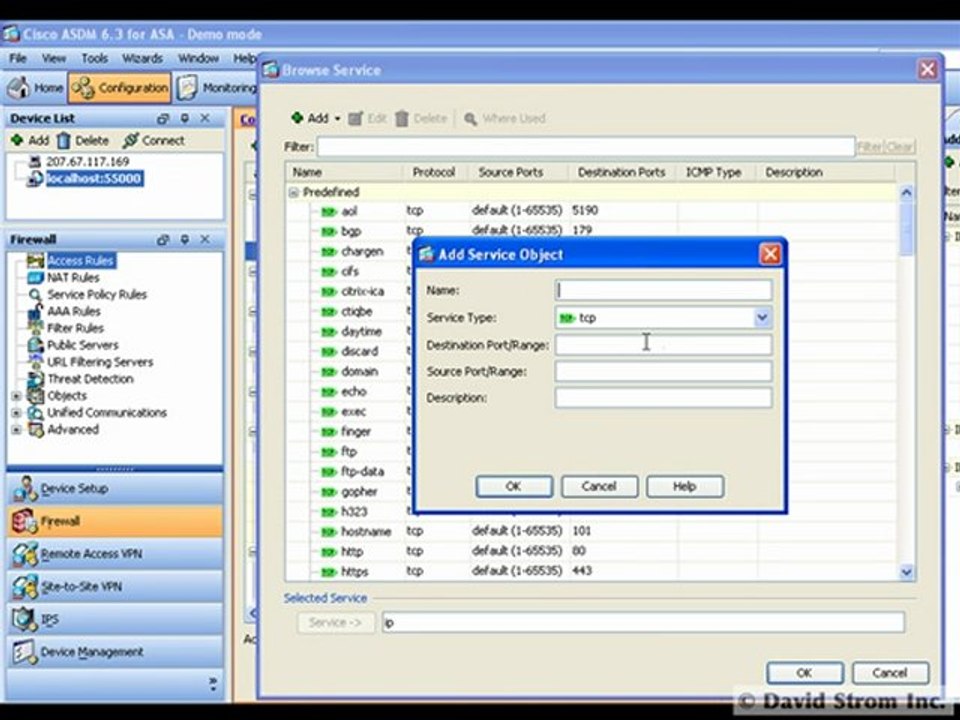This screenshot has height=720, width=960.
Task: Select the bgp service row
Action: pyautogui.click(x=591, y=231)
